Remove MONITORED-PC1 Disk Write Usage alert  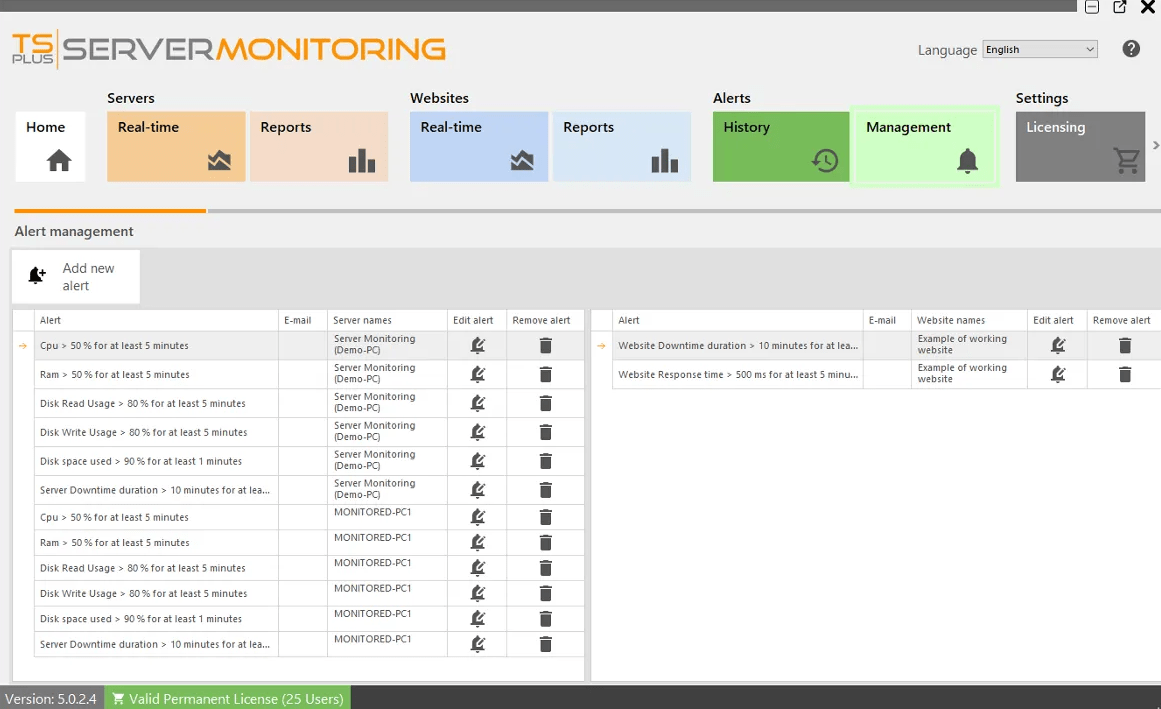click(546, 594)
